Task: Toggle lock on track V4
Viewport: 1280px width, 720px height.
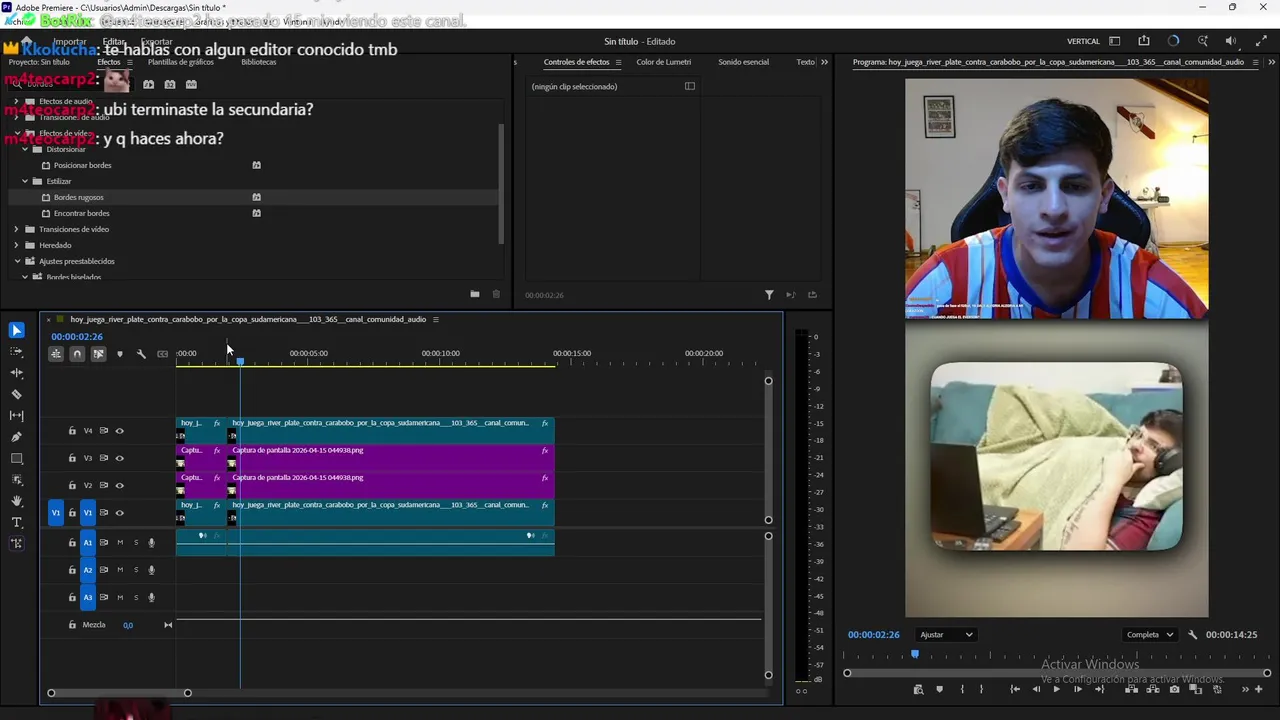Action: click(x=72, y=431)
